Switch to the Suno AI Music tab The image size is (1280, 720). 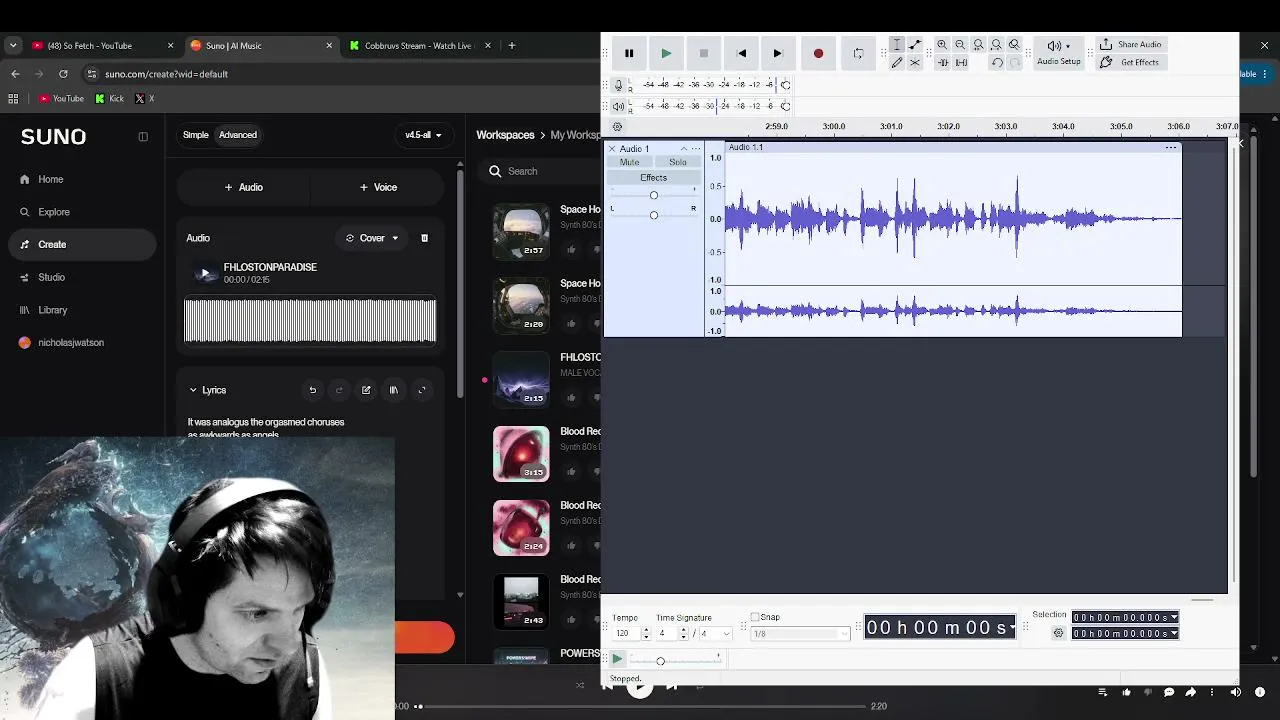pos(263,45)
